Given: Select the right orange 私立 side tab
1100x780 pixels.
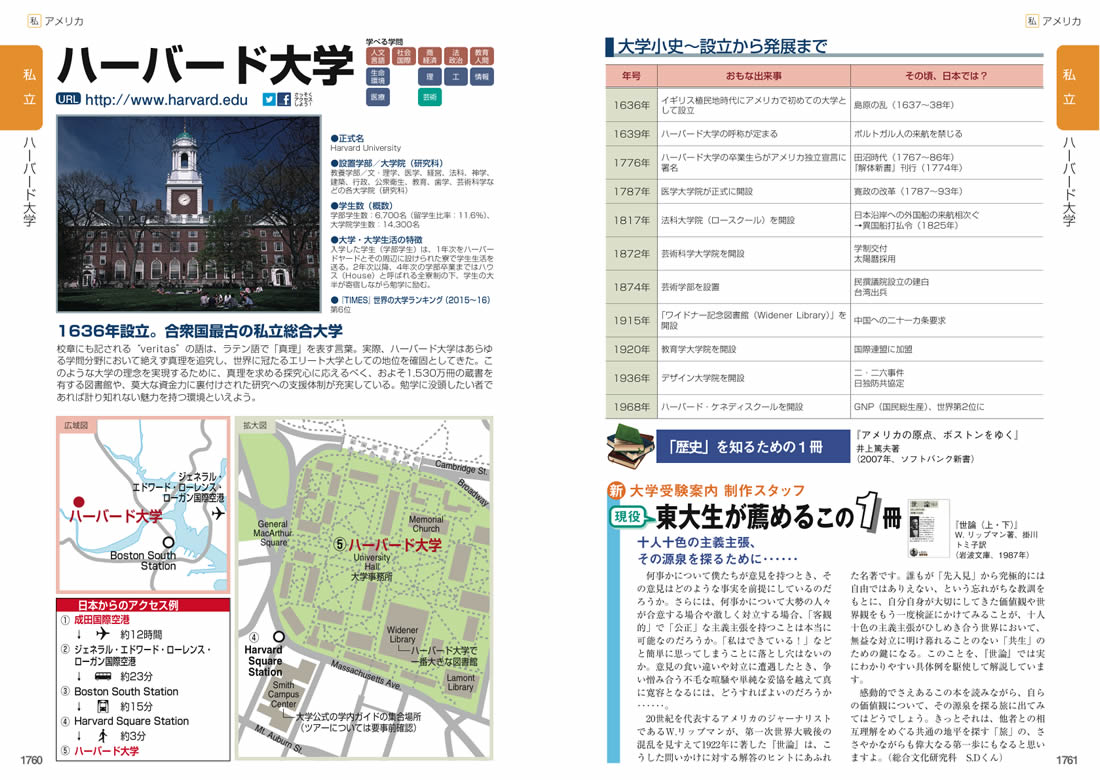Looking at the screenshot, I should (x=1078, y=88).
